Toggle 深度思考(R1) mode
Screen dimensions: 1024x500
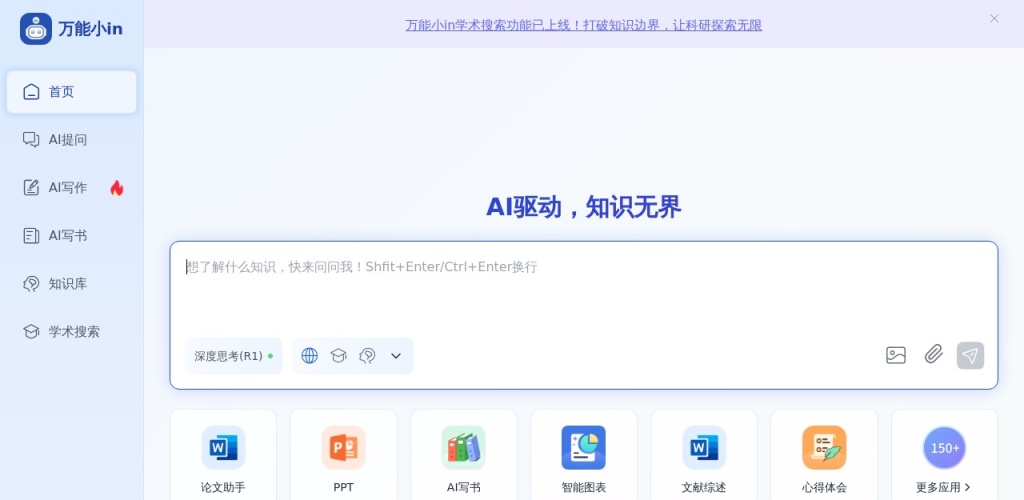click(x=233, y=356)
